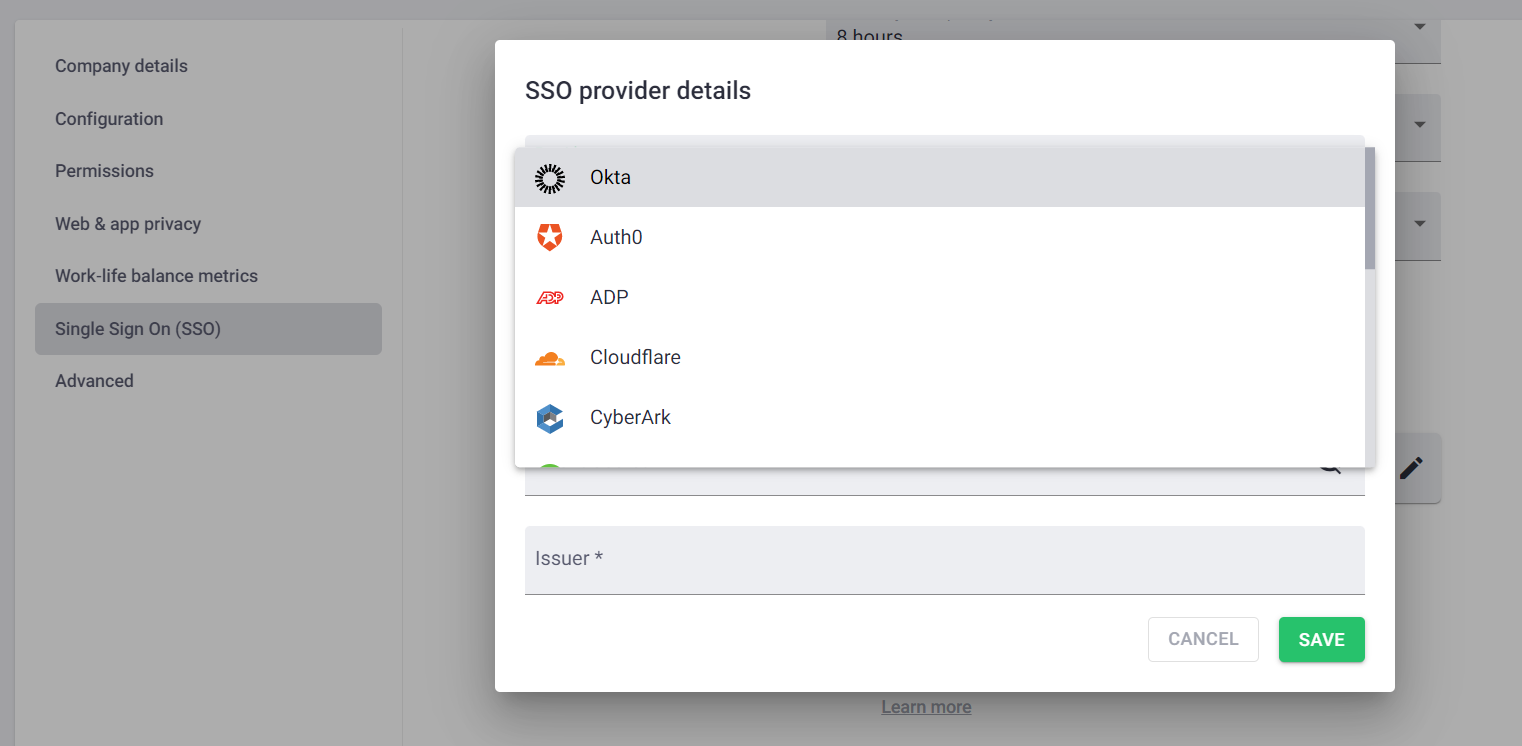Click the provider list scrollbar
Image resolution: width=1522 pixels, height=746 pixels.
coord(1370,208)
